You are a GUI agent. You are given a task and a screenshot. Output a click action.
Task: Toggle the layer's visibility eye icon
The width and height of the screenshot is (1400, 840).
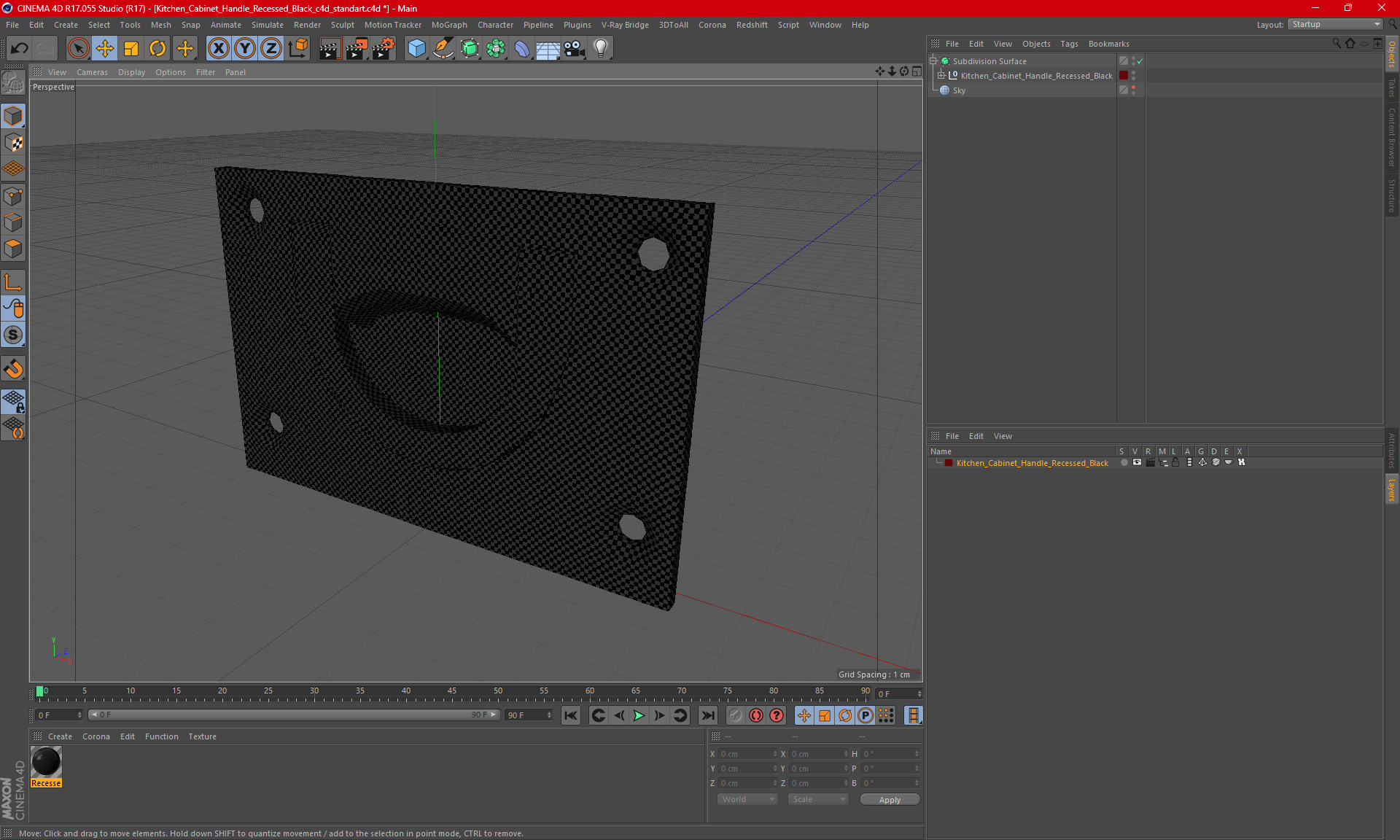pyautogui.click(x=1137, y=462)
